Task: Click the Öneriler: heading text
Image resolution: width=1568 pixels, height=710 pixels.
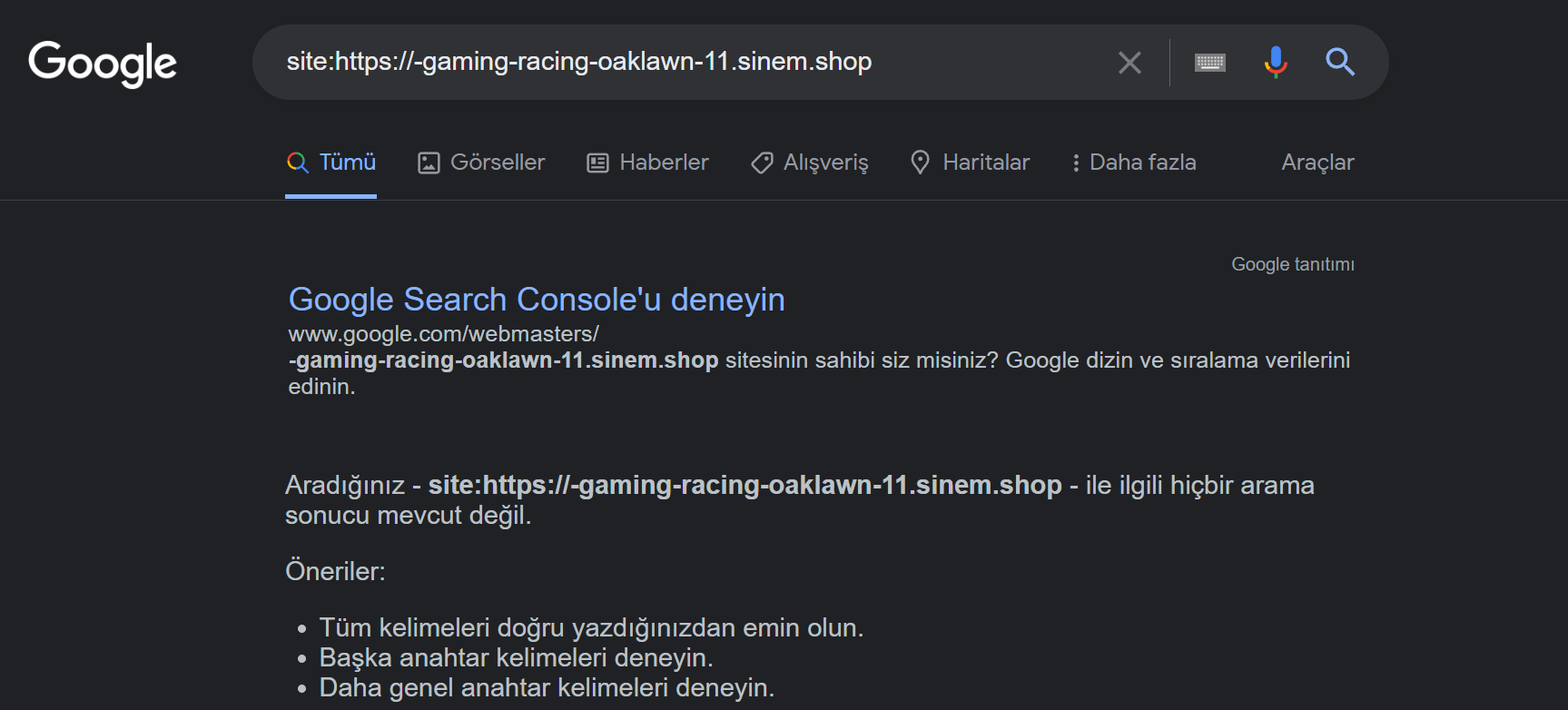Action: click(335, 571)
